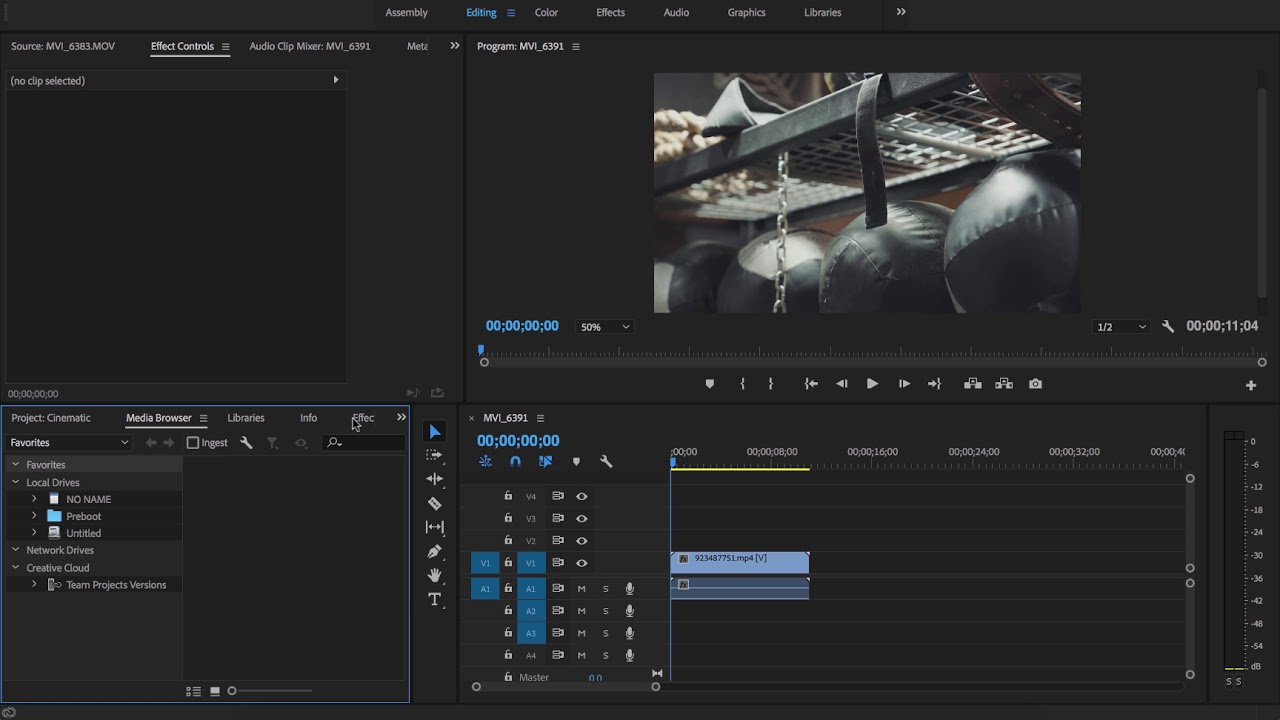Select the 923487751.mp4 video clip
1280x720 pixels.
739,562
